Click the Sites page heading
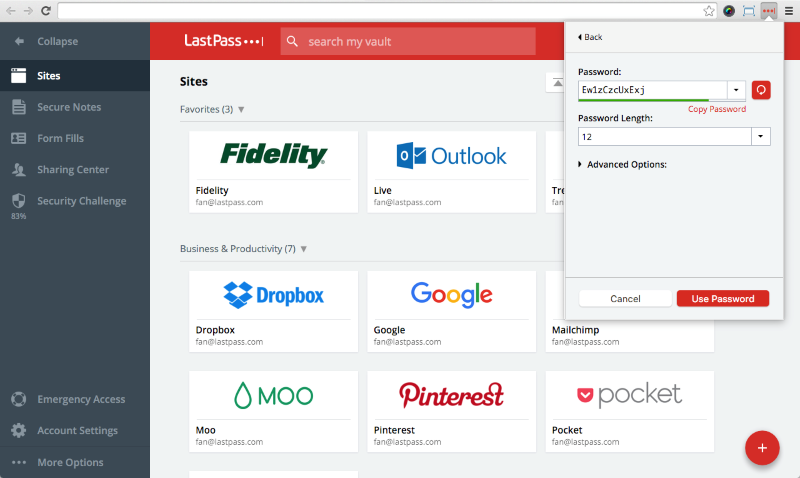The height and width of the screenshot is (478, 800). [193, 82]
